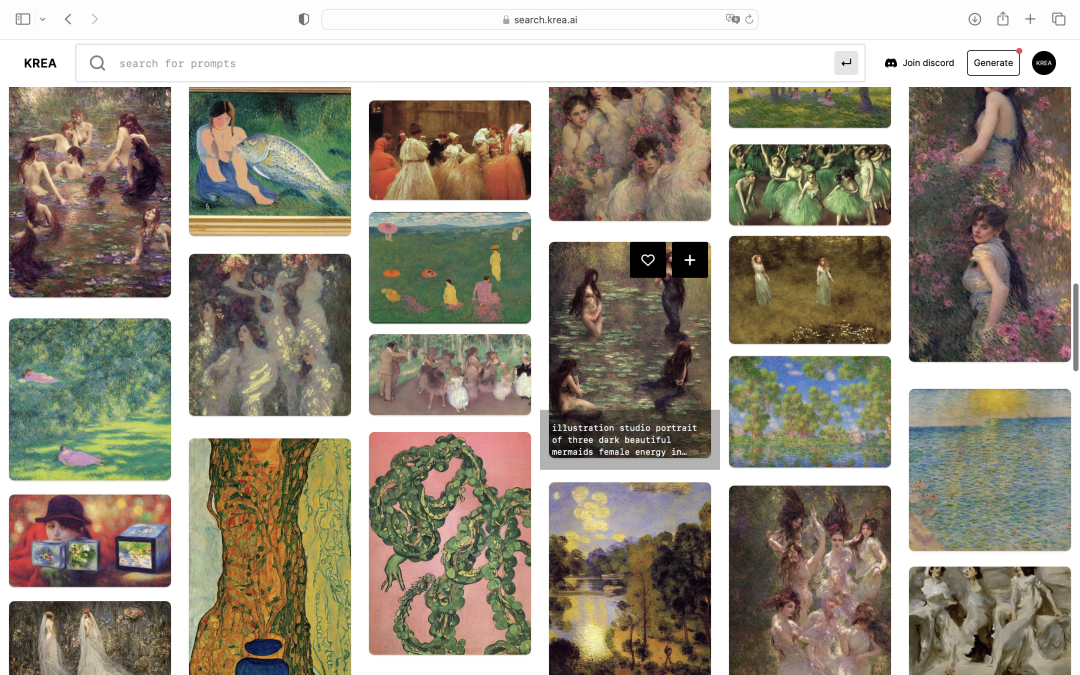Click the magnifying glass search icon
Screen dimensions: 1080x675
click(x=97, y=63)
